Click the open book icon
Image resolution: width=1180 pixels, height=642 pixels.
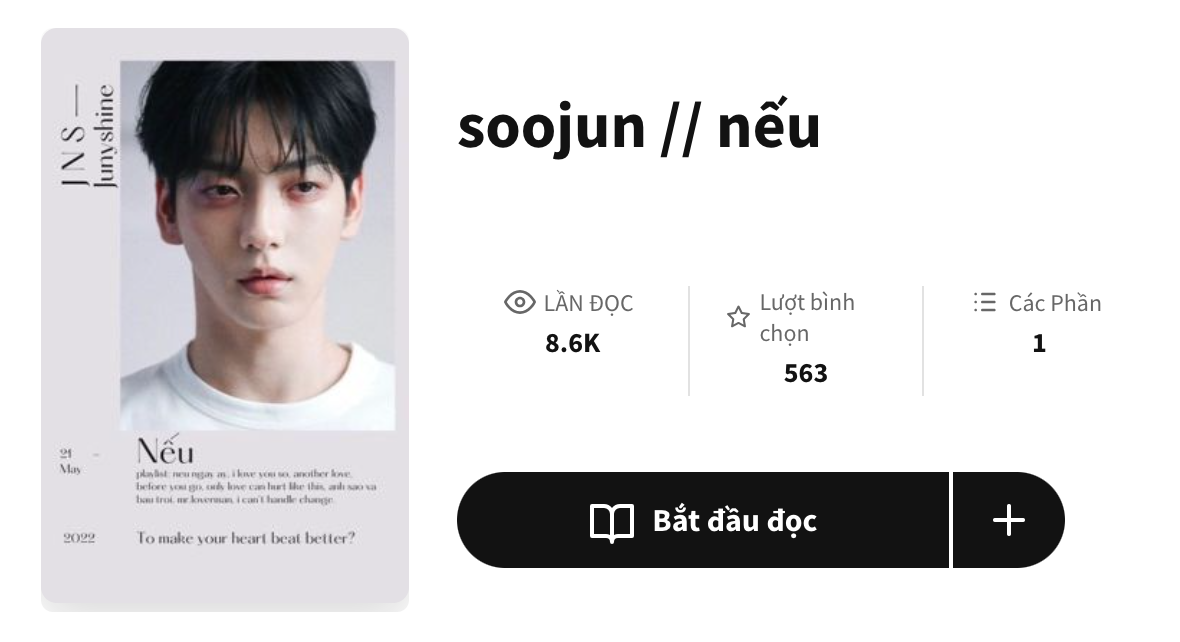(x=612, y=521)
